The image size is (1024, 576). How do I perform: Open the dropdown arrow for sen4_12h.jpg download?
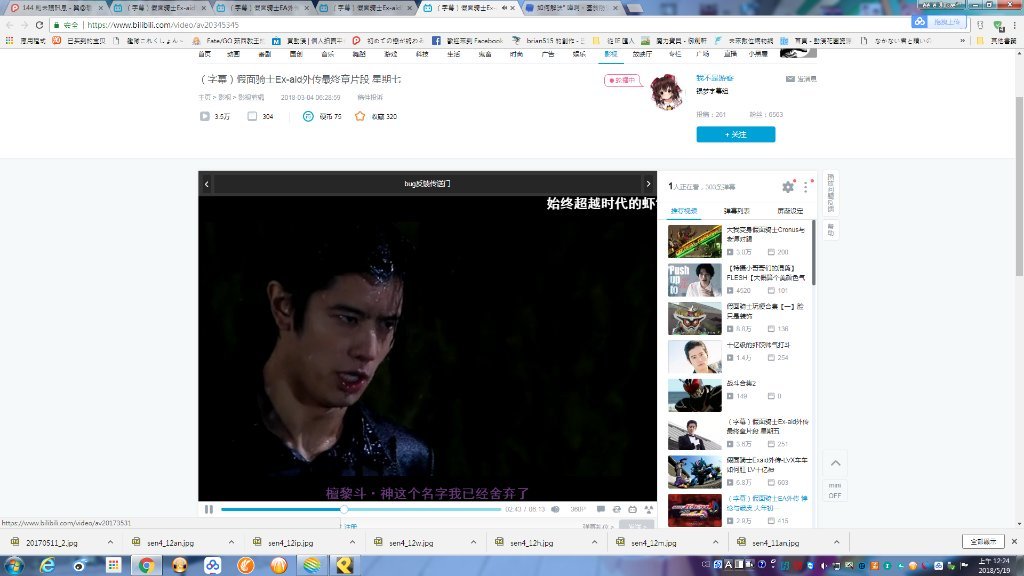pos(594,543)
